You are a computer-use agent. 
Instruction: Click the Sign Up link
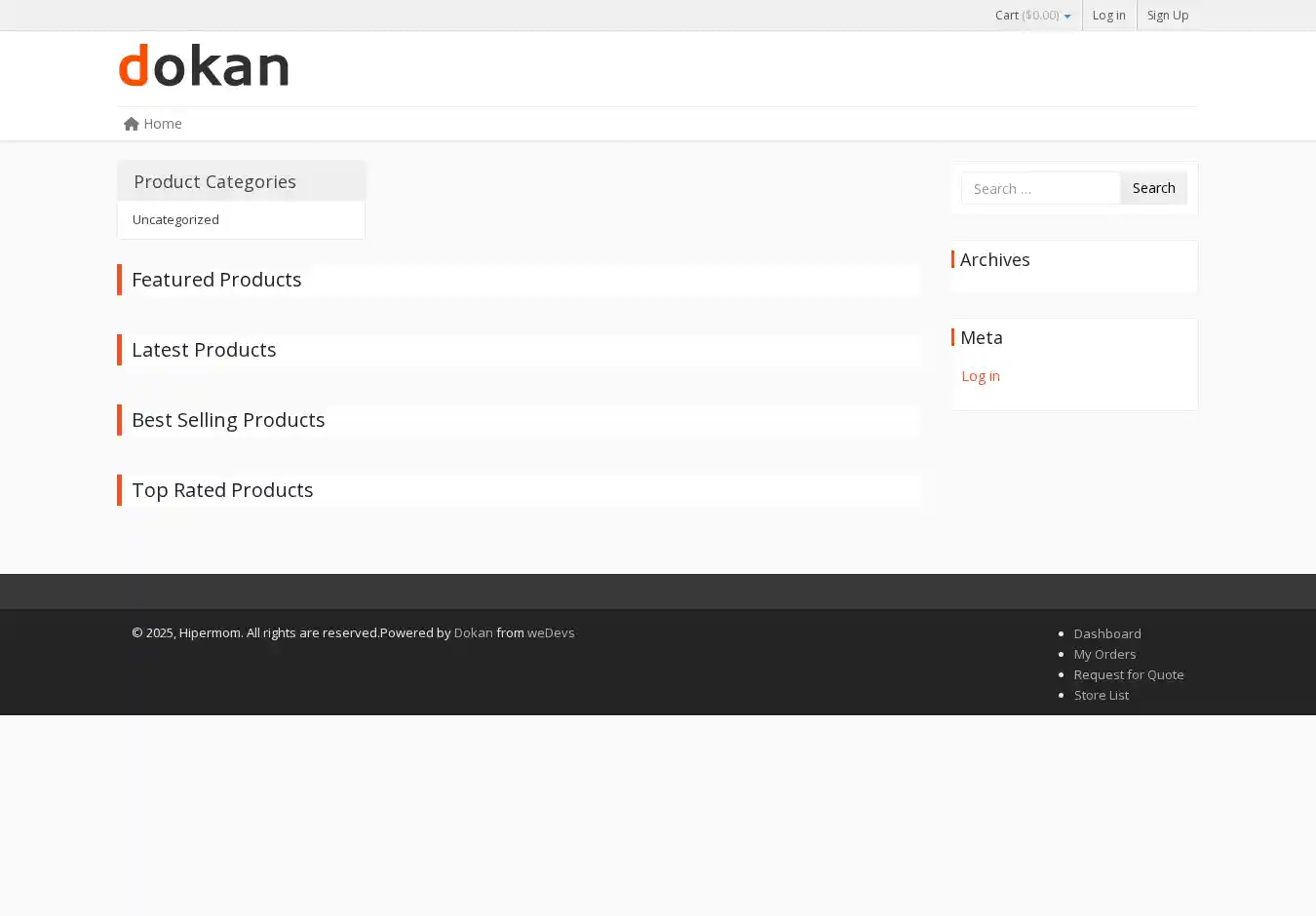pos(1167,16)
